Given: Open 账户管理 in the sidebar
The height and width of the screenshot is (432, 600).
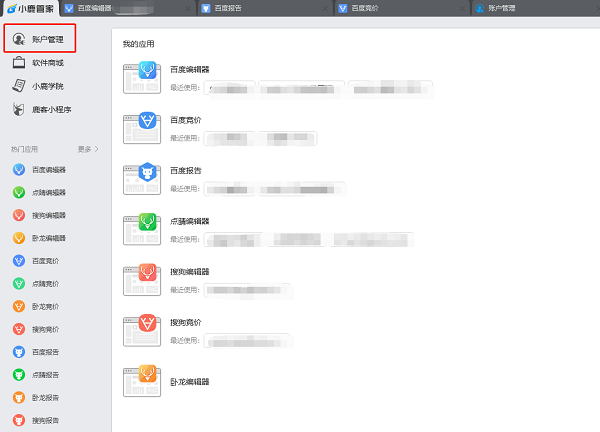Looking at the screenshot, I should coord(39,39).
